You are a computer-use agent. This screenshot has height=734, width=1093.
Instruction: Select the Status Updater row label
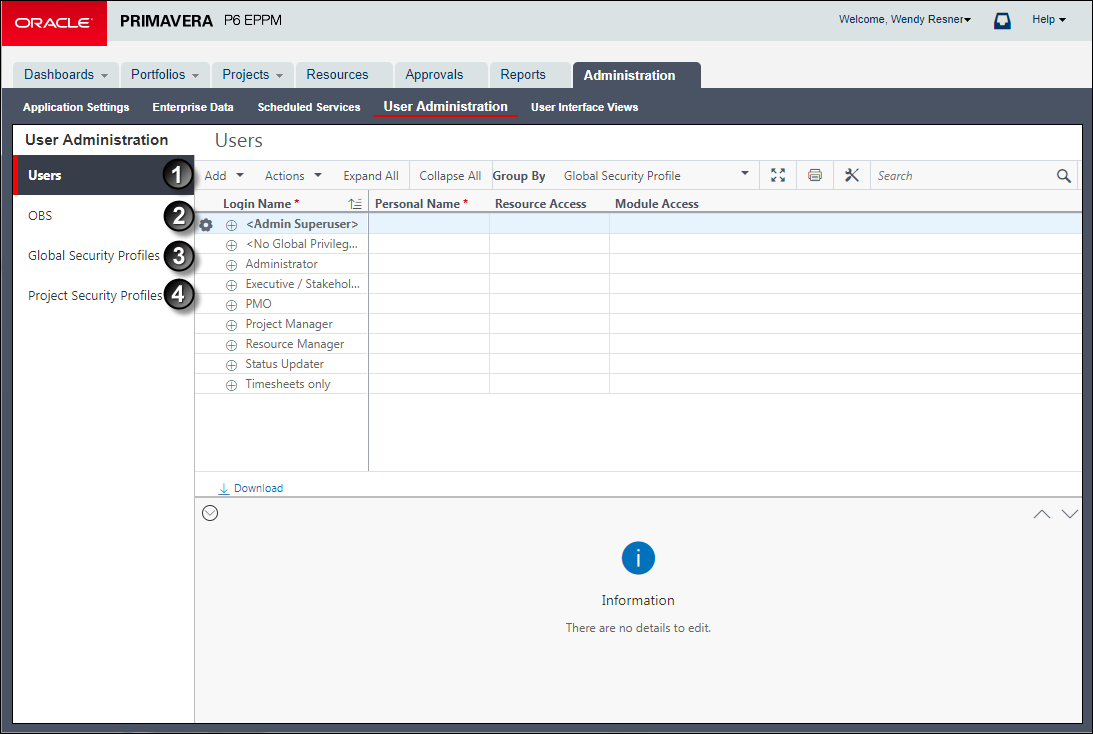click(284, 364)
